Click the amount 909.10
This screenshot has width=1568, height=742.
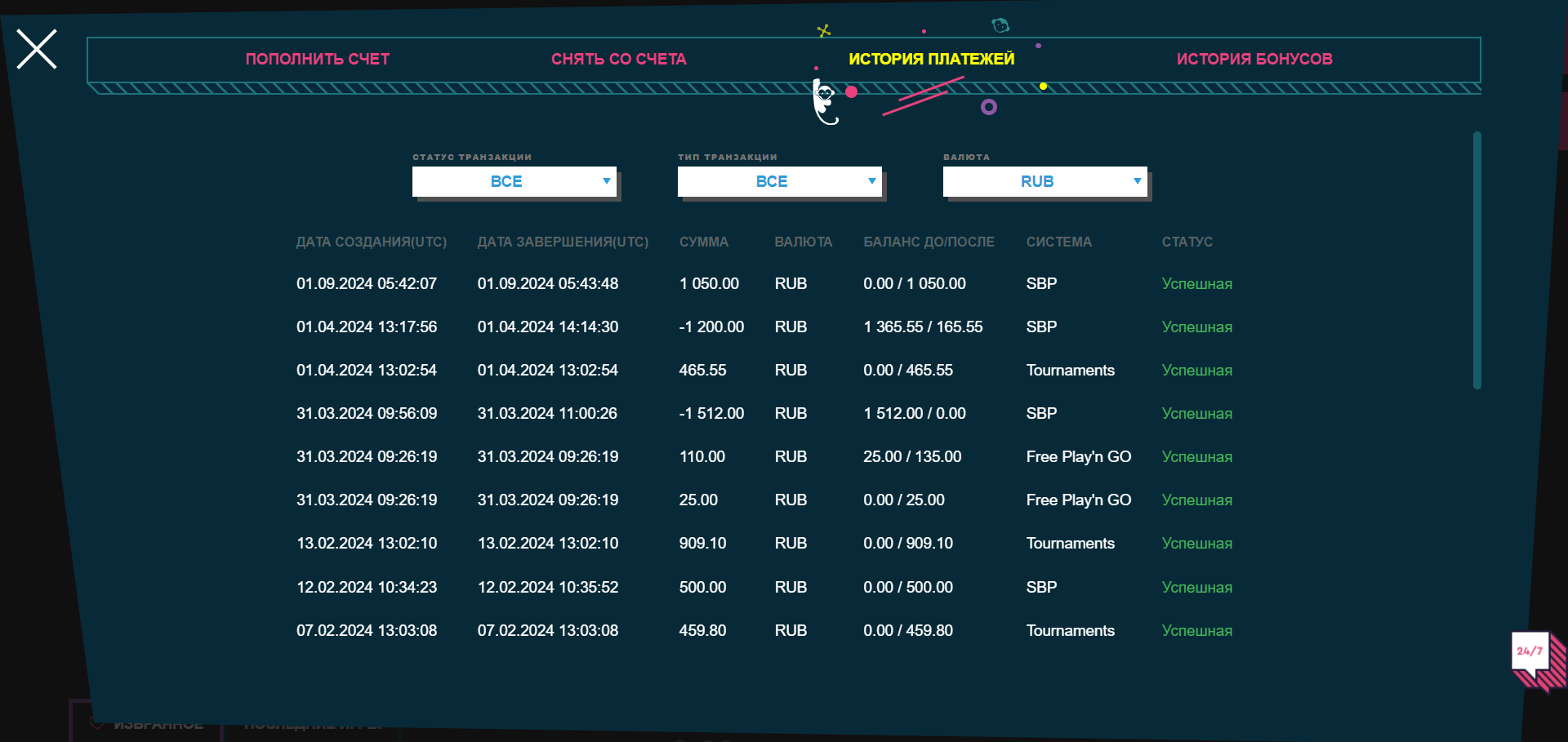[702, 543]
